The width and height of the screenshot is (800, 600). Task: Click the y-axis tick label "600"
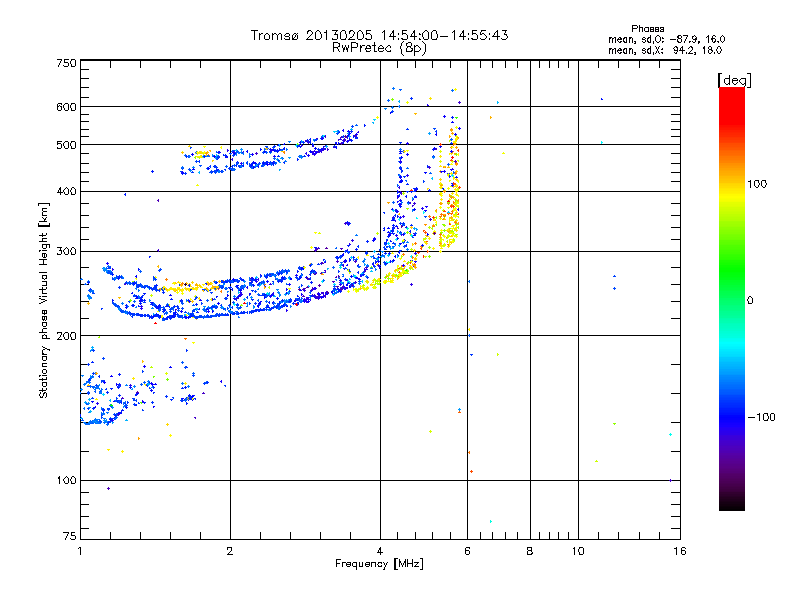(67, 107)
